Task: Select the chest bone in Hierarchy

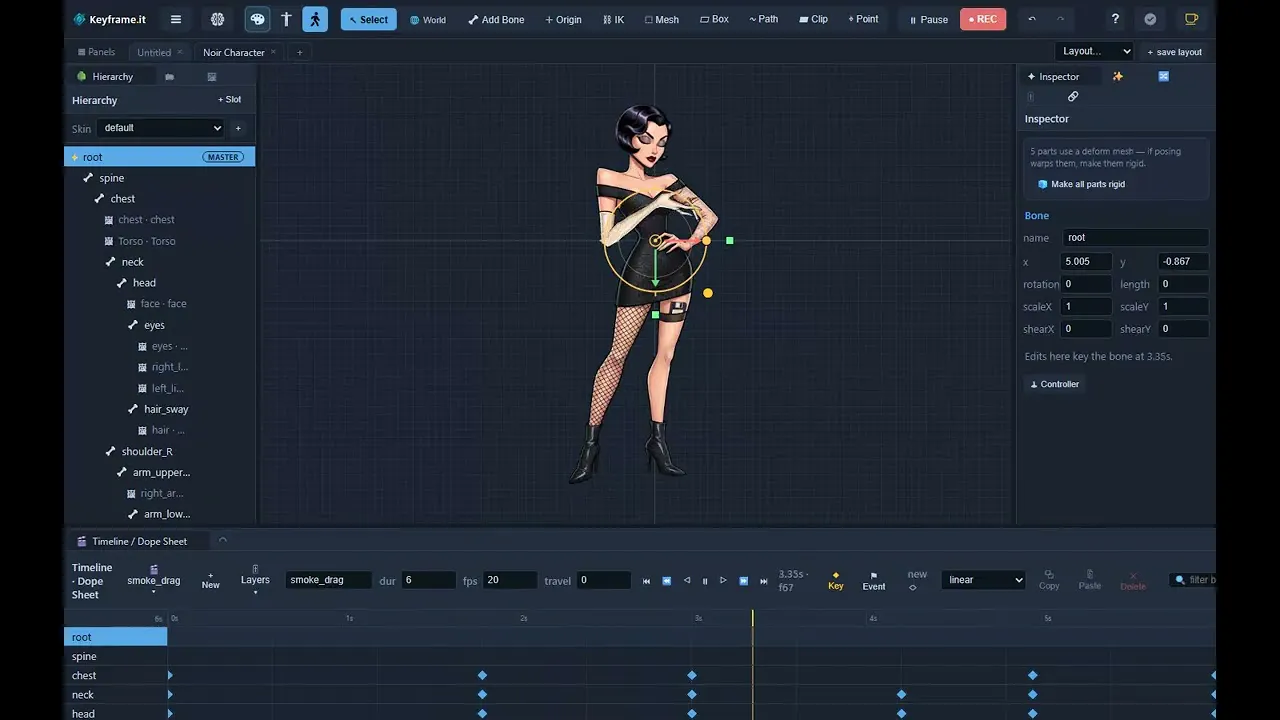Action: pyautogui.click(x=123, y=199)
